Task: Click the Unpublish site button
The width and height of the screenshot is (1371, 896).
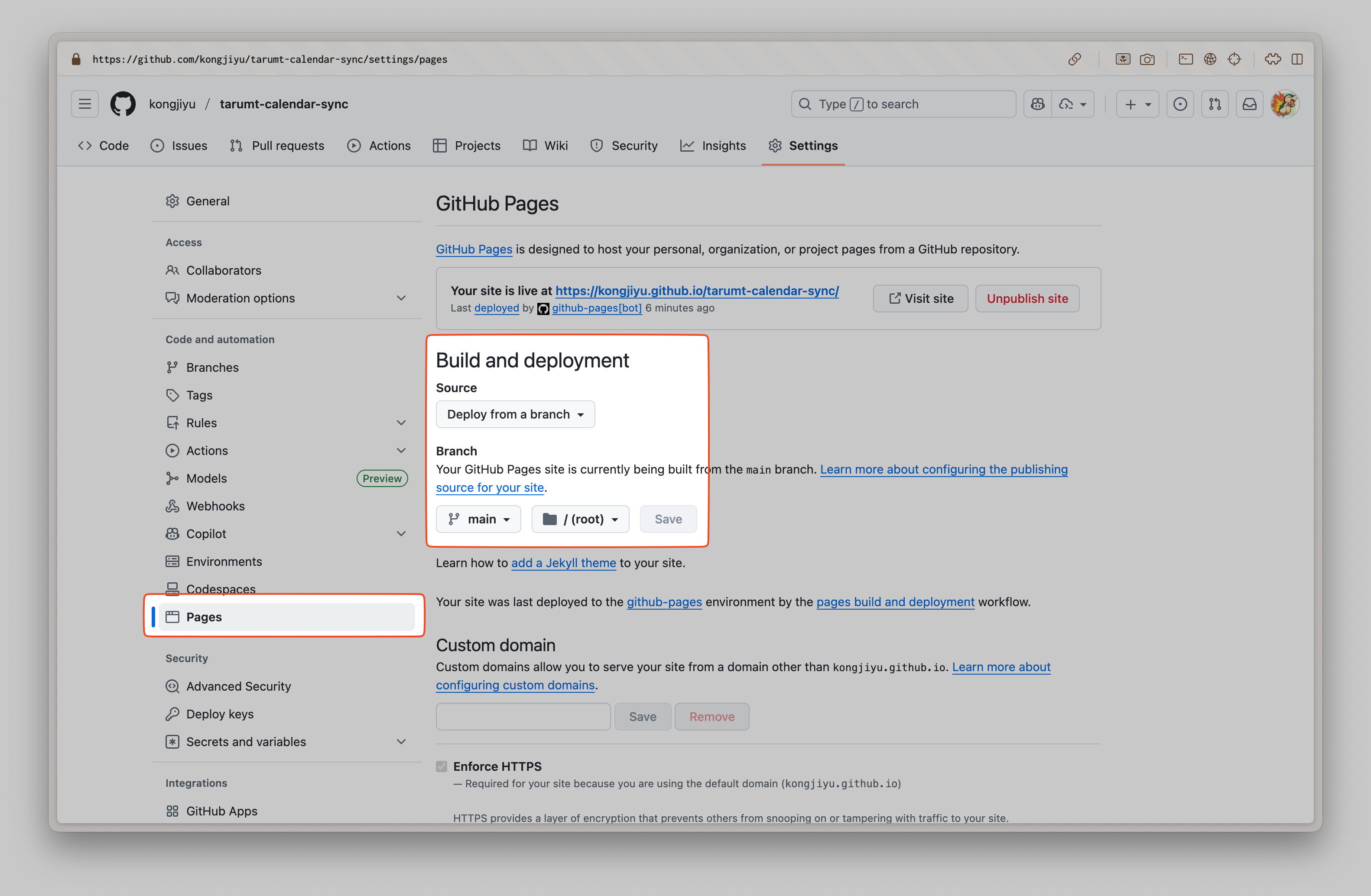Action: [x=1027, y=298]
